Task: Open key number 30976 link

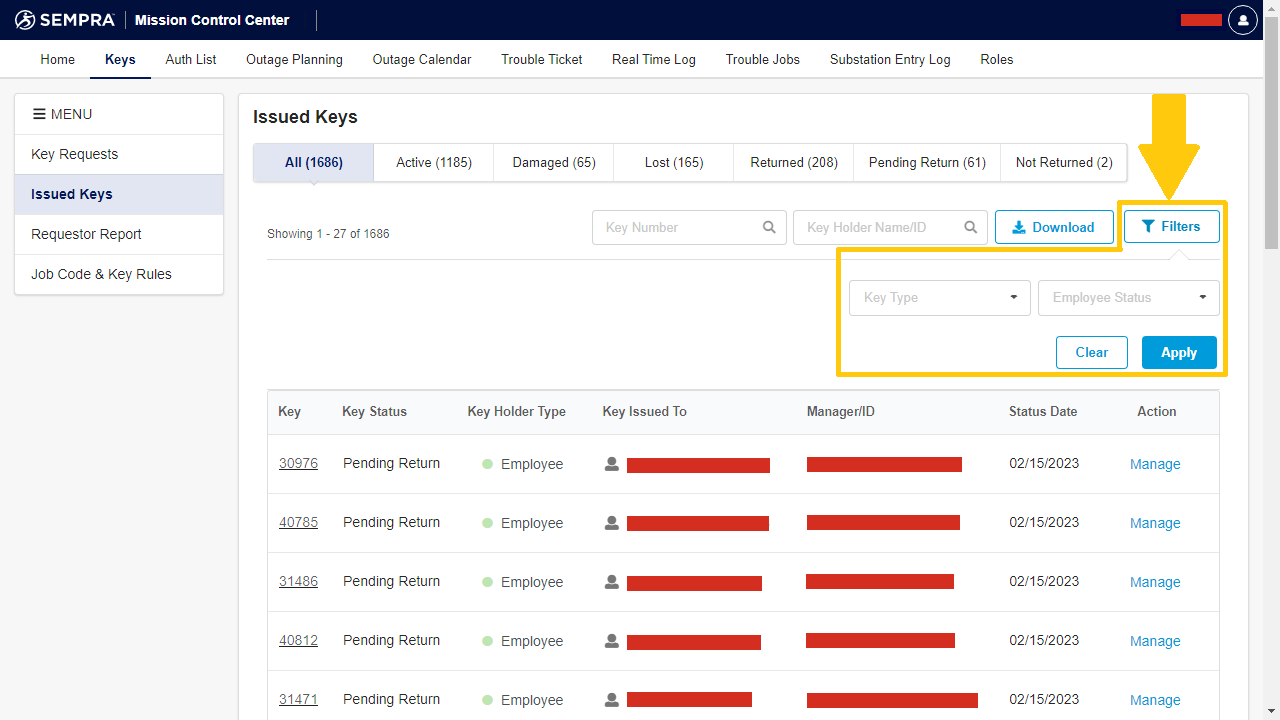Action: pos(298,464)
